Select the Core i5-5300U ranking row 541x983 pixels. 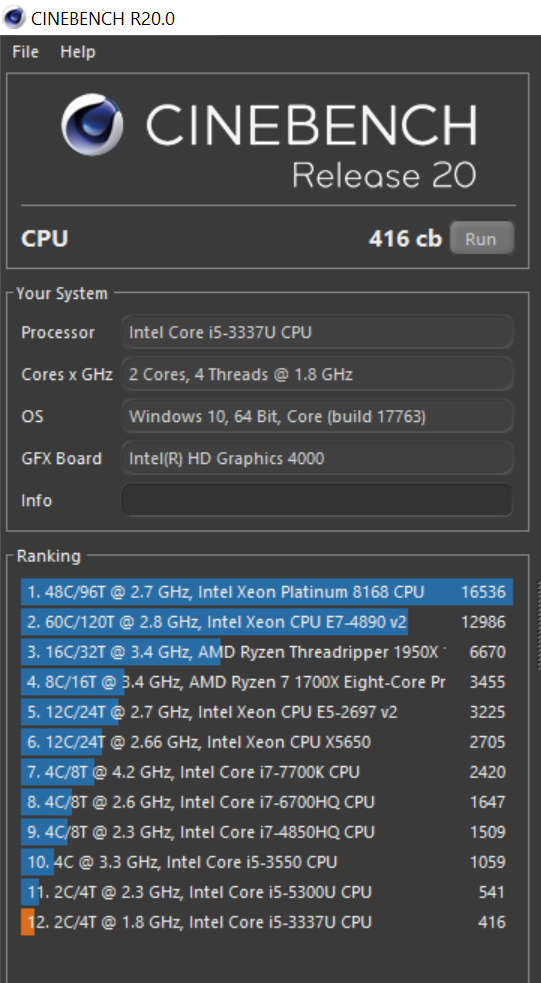coord(267,892)
